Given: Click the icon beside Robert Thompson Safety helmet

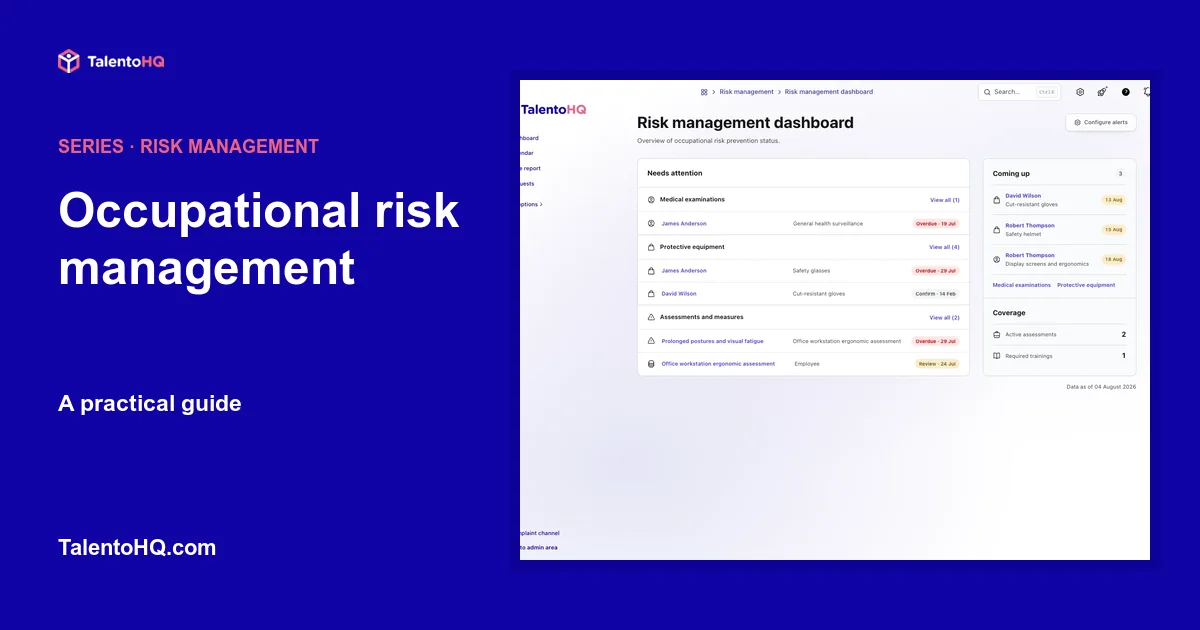Looking at the screenshot, I should (996, 230).
